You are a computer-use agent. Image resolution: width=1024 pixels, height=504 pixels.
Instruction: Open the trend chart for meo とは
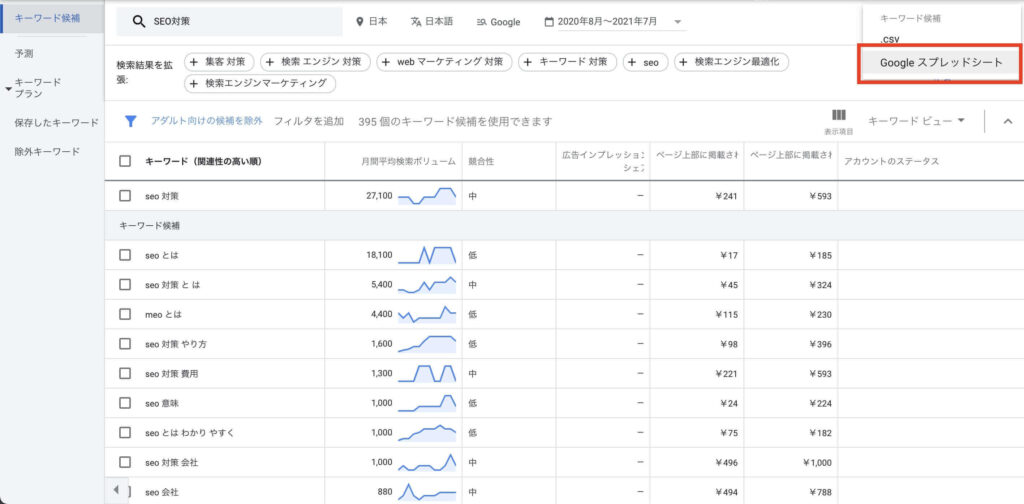pos(427,315)
